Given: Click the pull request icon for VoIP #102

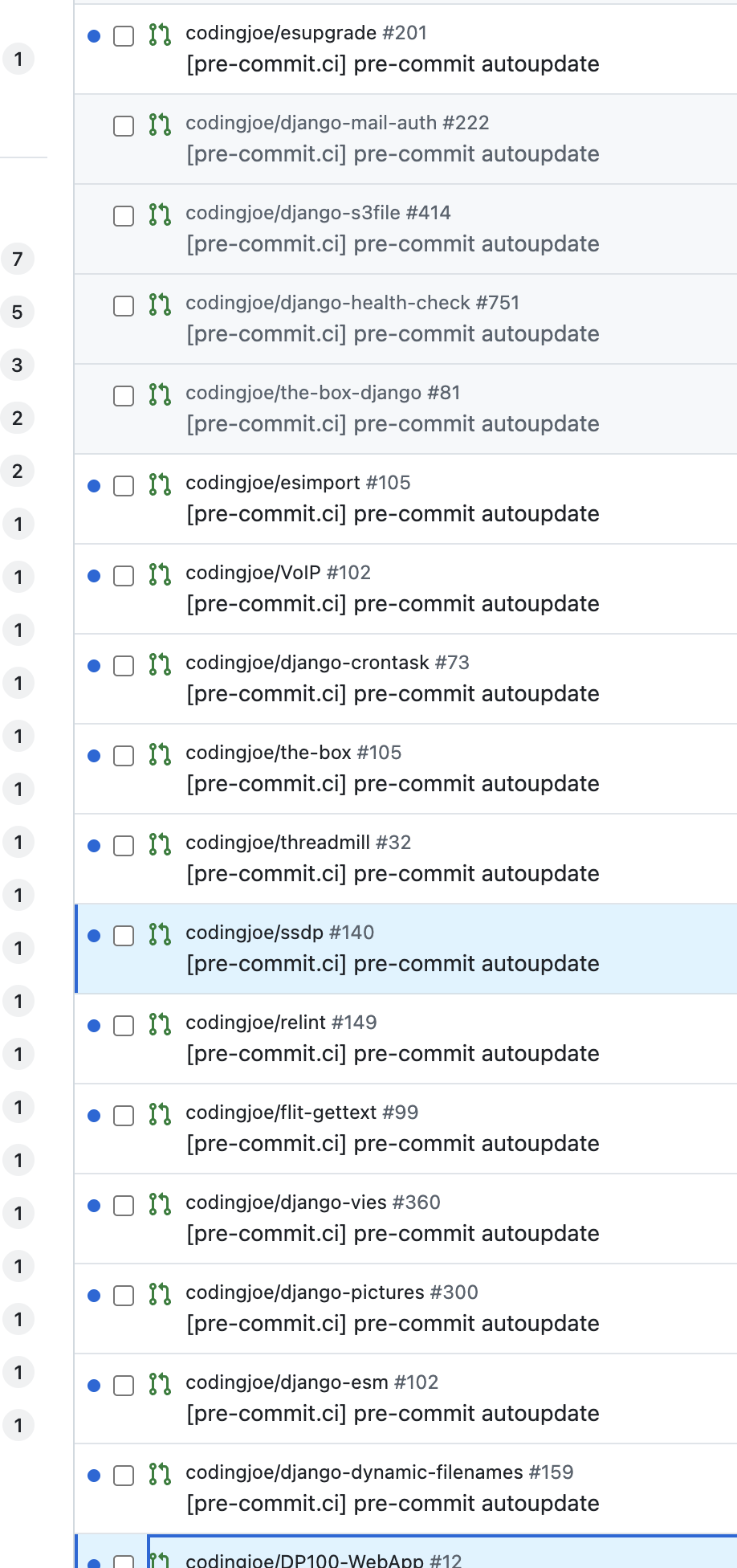Looking at the screenshot, I should point(160,574).
